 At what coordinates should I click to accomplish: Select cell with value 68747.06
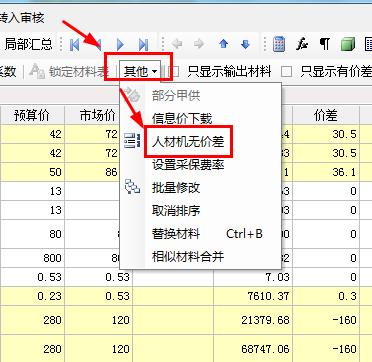tap(253, 349)
